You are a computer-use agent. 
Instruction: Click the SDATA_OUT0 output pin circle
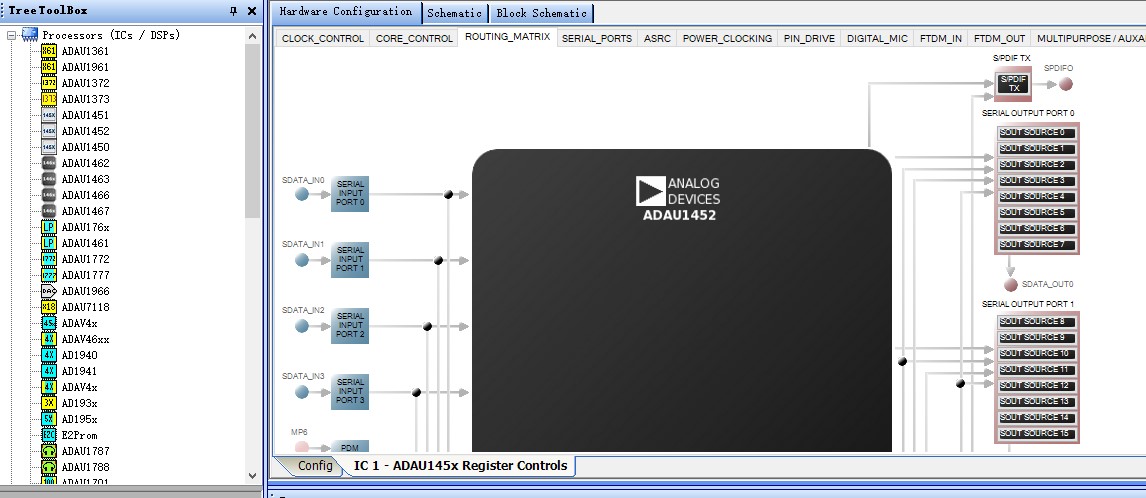(x=1011, y=284)
